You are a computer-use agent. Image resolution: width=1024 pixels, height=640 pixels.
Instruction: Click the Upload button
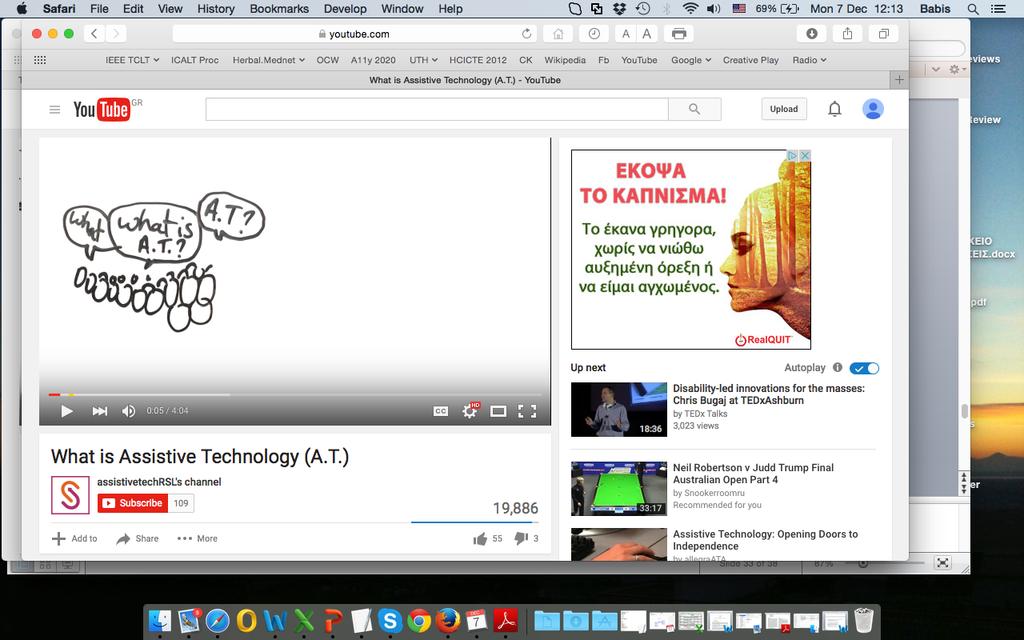(x=784, y=109)
